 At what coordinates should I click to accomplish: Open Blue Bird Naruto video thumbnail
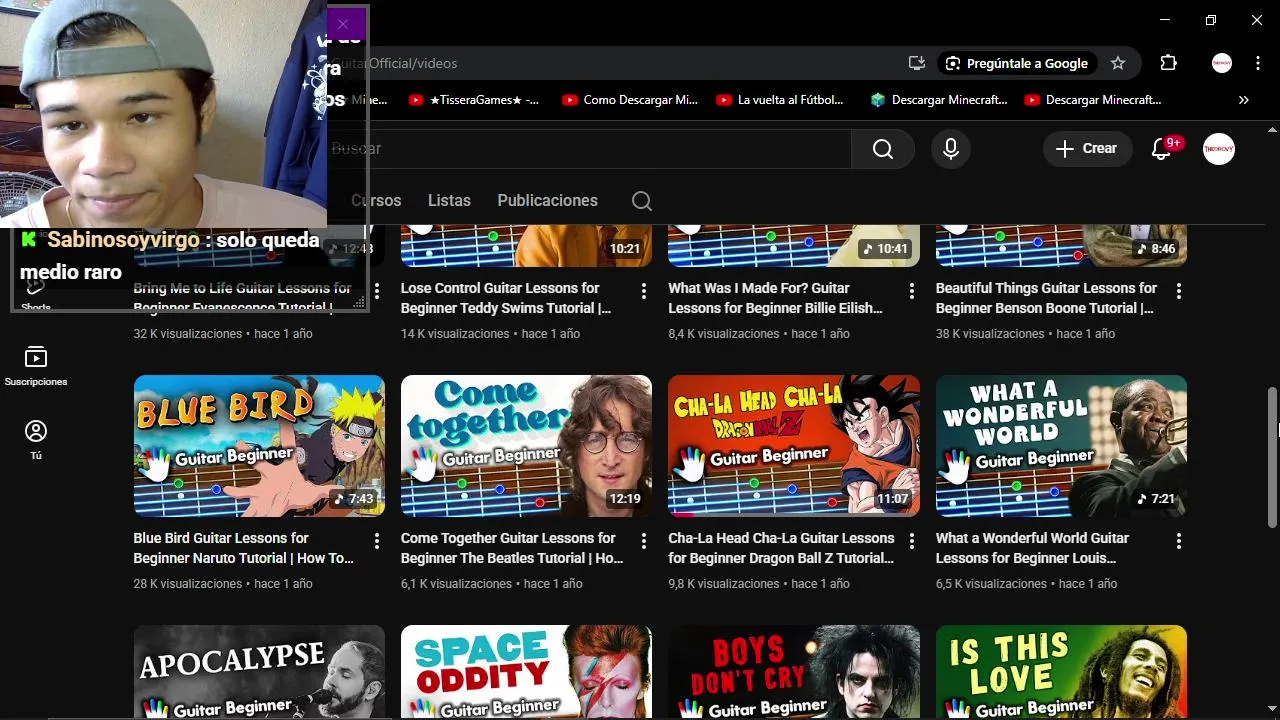[x=259, y=446]
